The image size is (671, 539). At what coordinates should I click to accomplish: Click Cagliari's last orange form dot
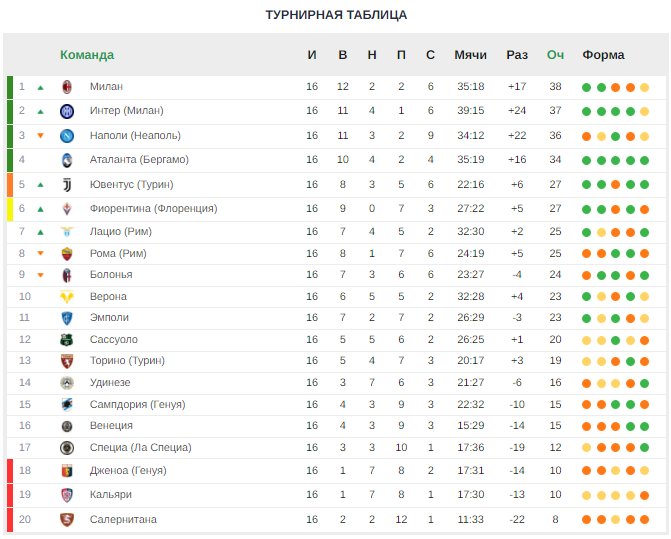[x=644, y=495]
